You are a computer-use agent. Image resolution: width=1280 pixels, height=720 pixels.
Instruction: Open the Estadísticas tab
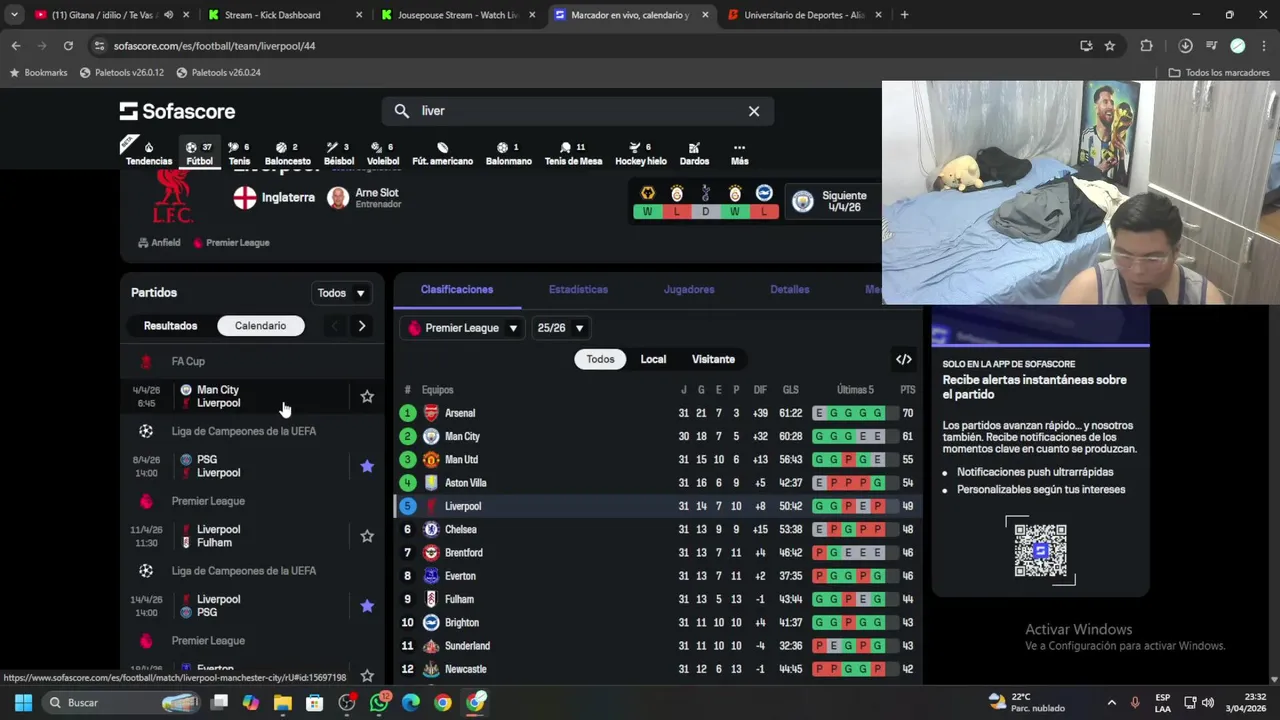[x=578, y=289]
